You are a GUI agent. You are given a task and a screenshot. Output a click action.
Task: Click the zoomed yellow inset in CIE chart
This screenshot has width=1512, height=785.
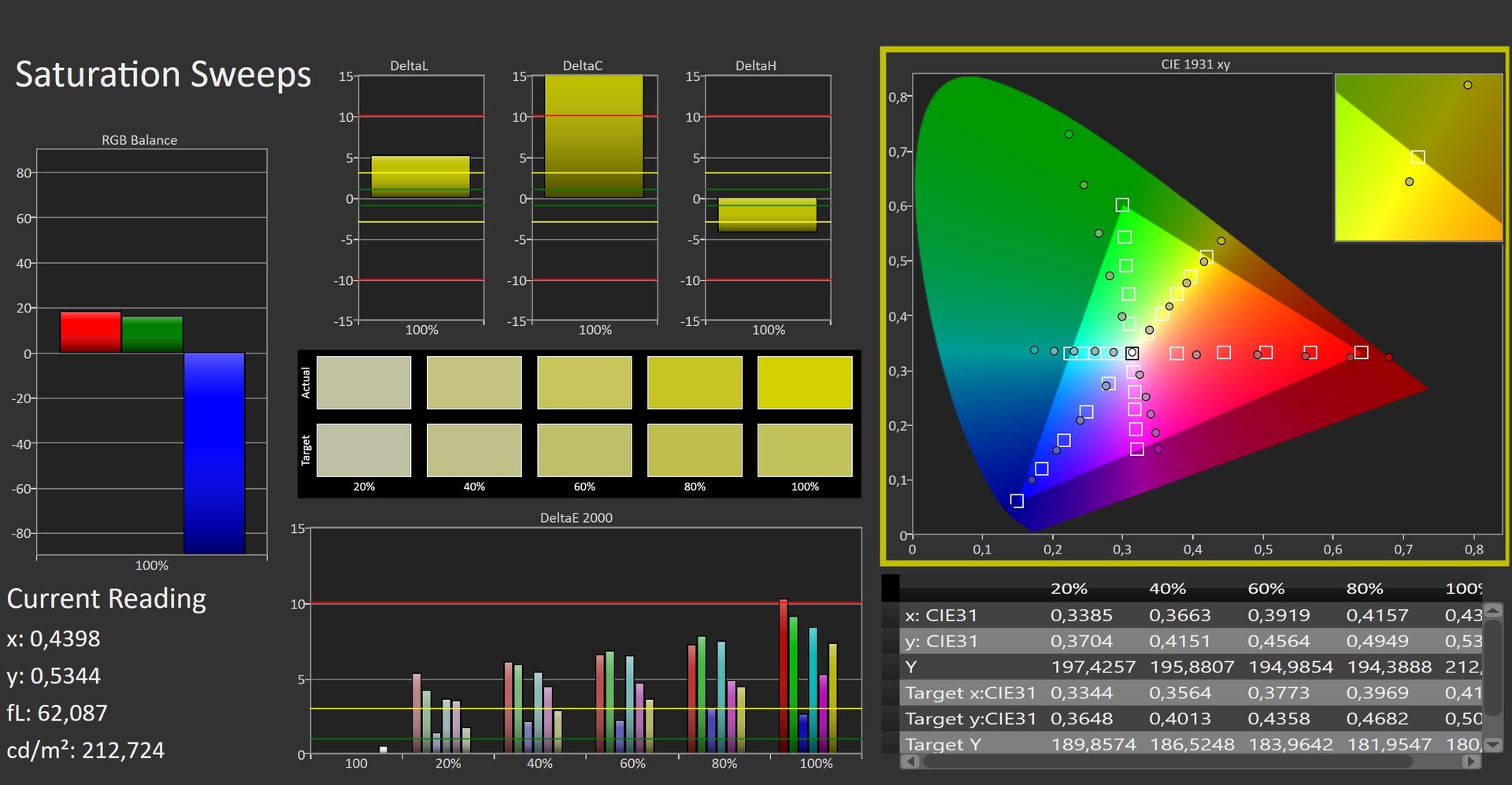[x=1417, y=157]
